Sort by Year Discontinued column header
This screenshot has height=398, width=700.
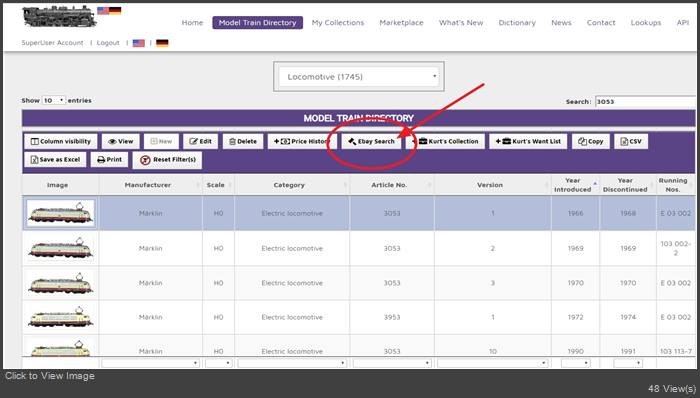pos(628,185)
